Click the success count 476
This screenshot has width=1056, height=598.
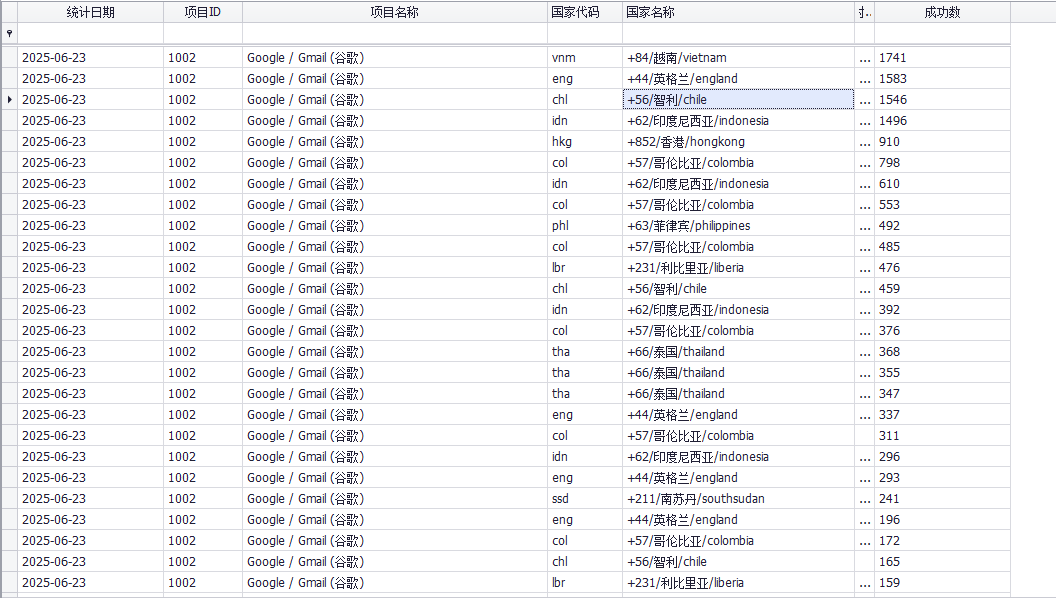(942, 267)
